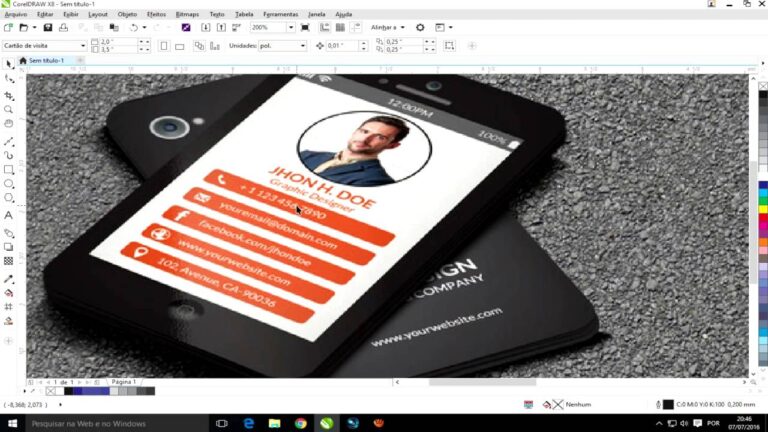Screen dimensions: 768x432
Task: Click the Full-screen preview icon
Action: point(305,27)
